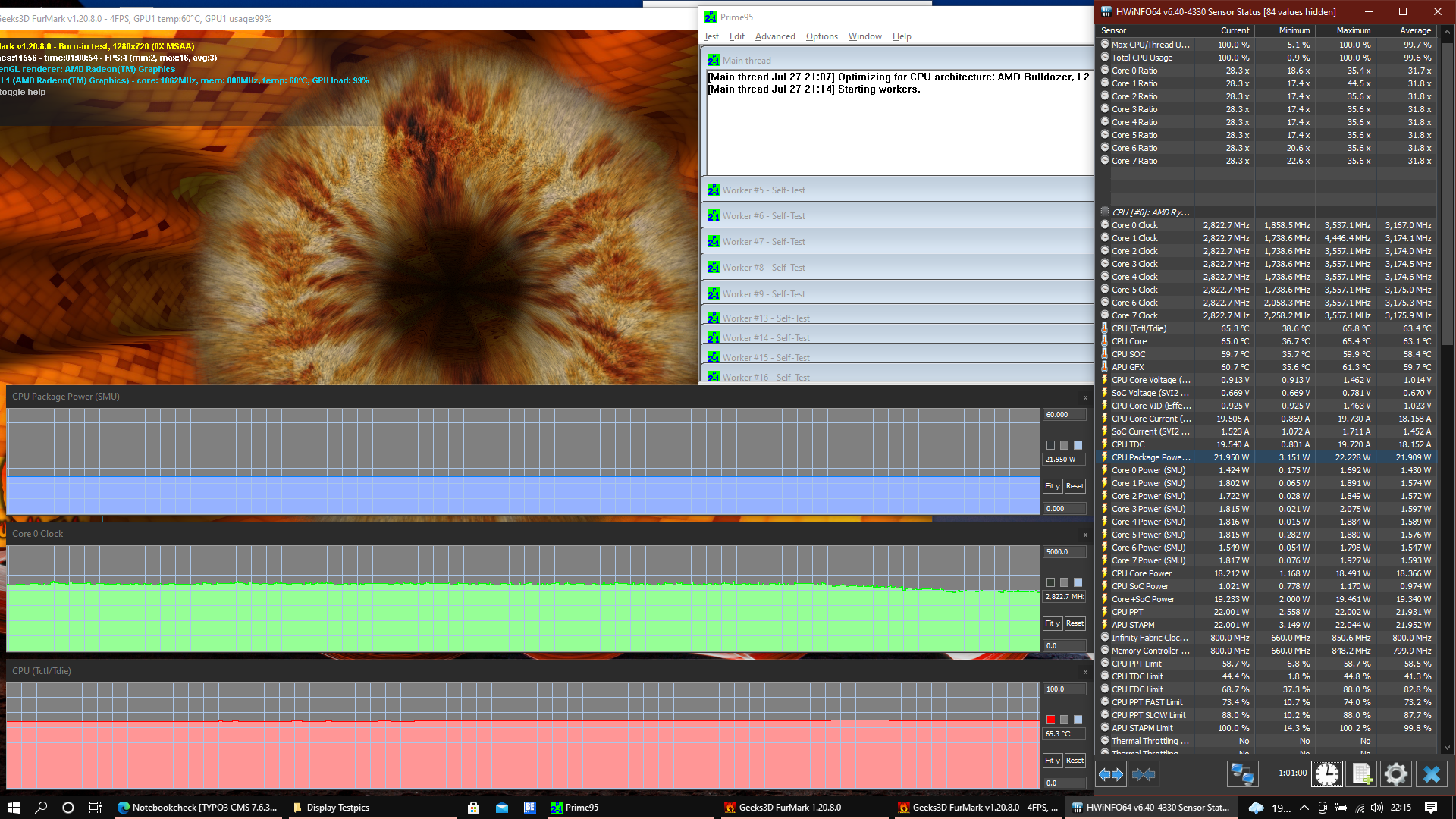Click the collapse columns inward arrows icon

[1144, 774]
